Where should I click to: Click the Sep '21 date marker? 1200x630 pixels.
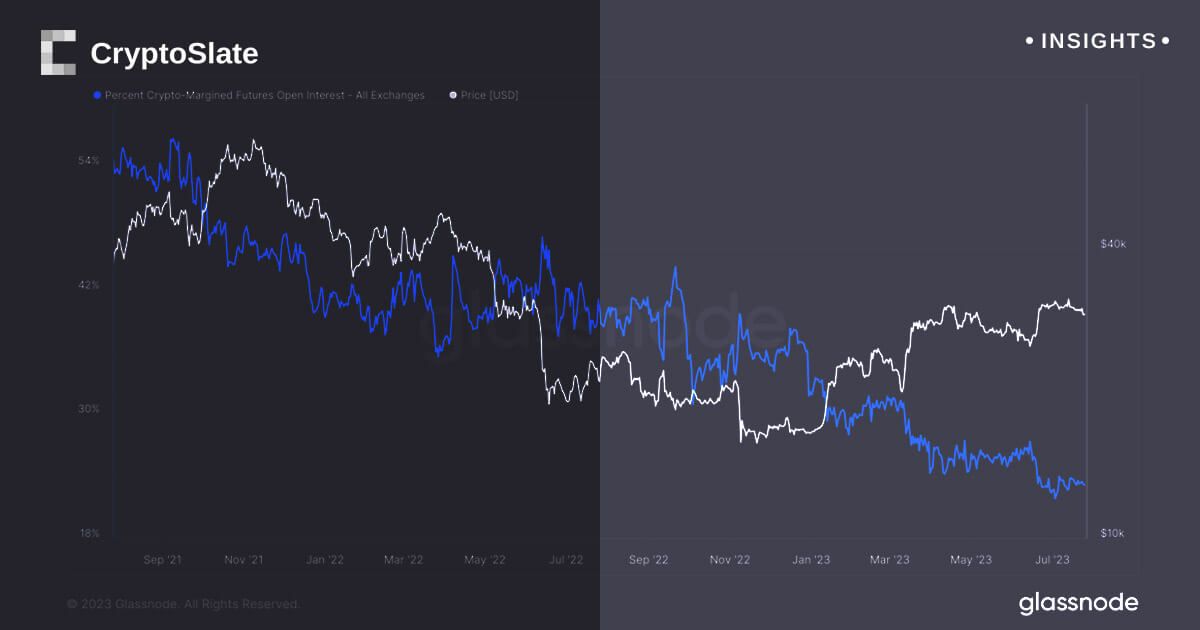pyautogui.click(x=161, y=560)
